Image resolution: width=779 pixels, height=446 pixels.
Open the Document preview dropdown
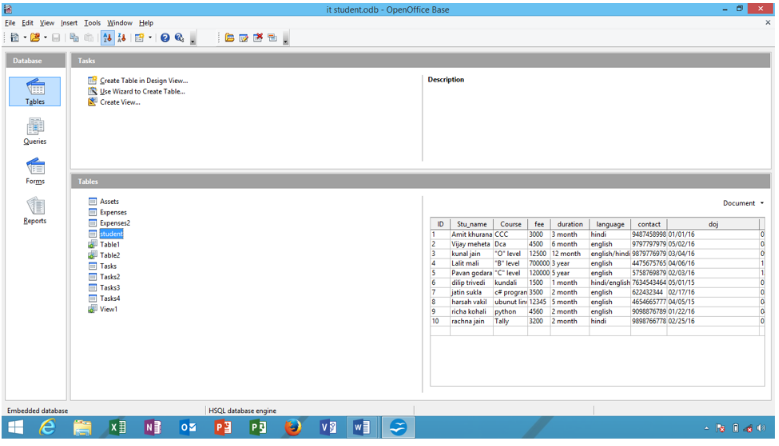(x=743, y=203)
